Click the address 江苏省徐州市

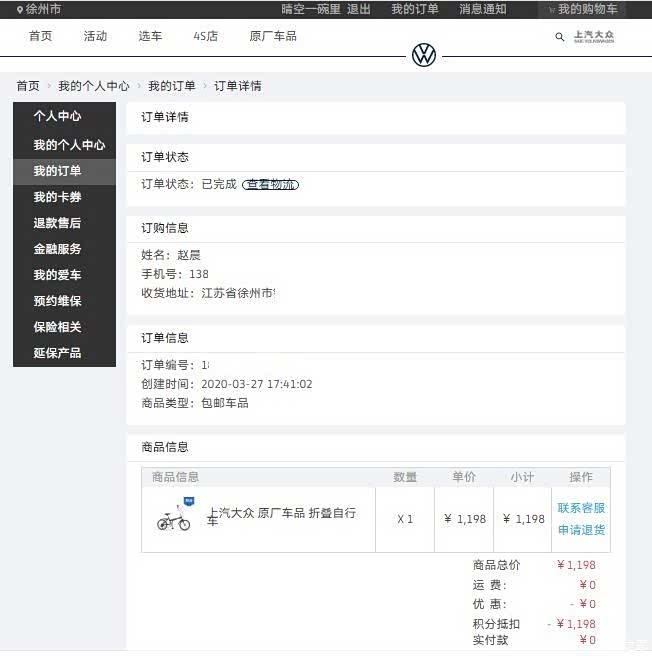pos(238,293)
